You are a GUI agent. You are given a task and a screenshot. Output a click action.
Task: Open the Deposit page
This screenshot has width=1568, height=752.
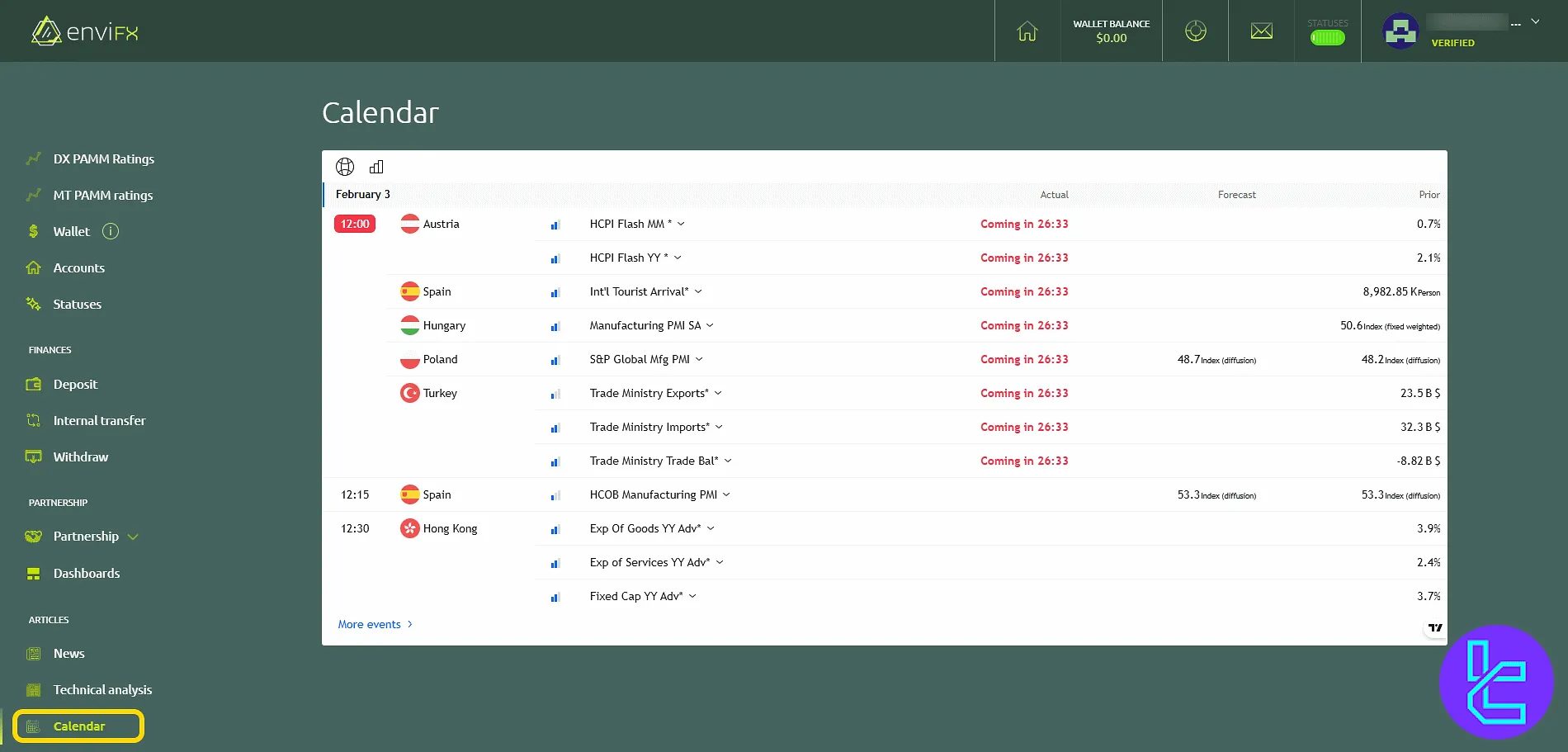point(75,384)
